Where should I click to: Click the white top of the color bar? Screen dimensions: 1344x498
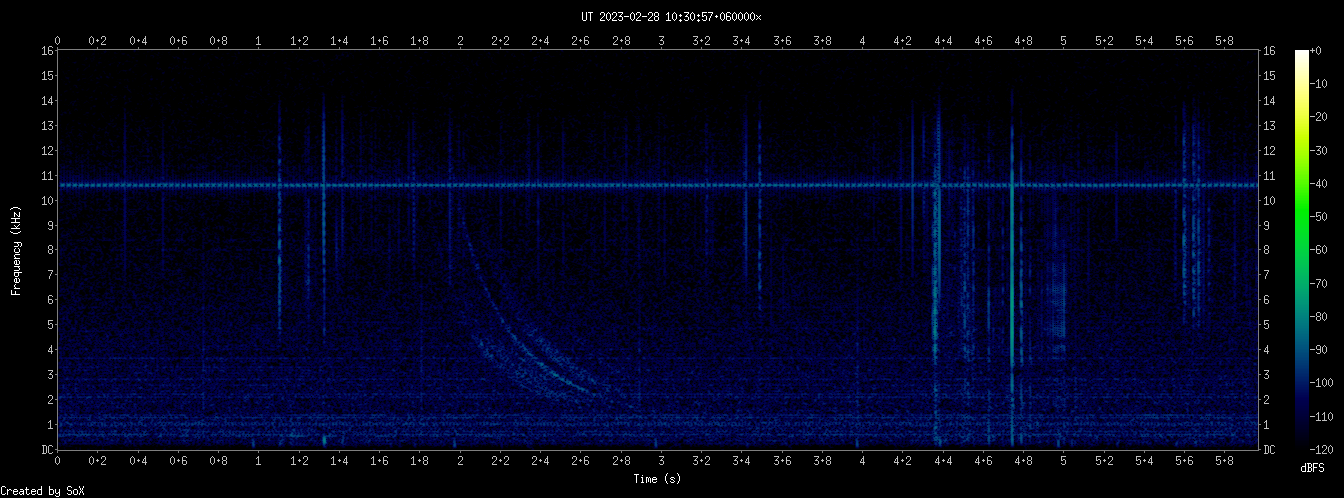tap(1301, 56)
